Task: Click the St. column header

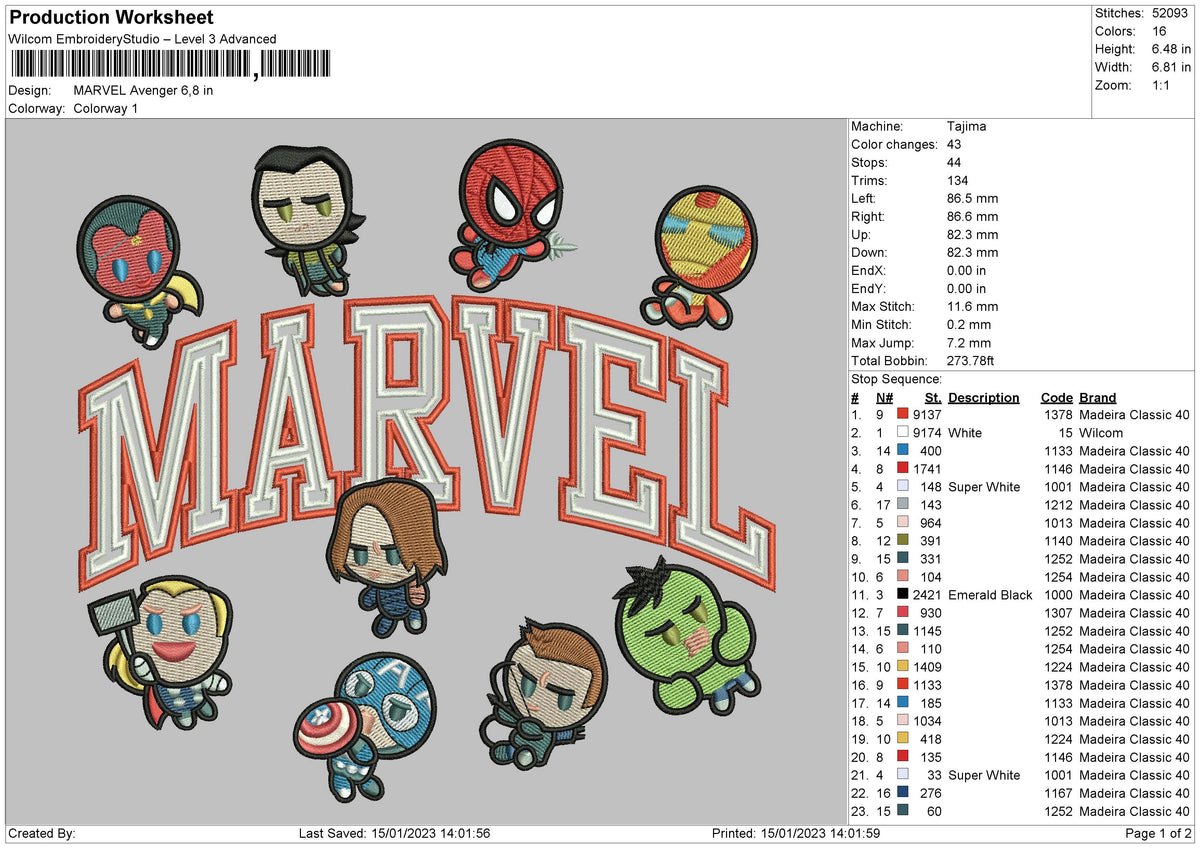Action: 932,397
